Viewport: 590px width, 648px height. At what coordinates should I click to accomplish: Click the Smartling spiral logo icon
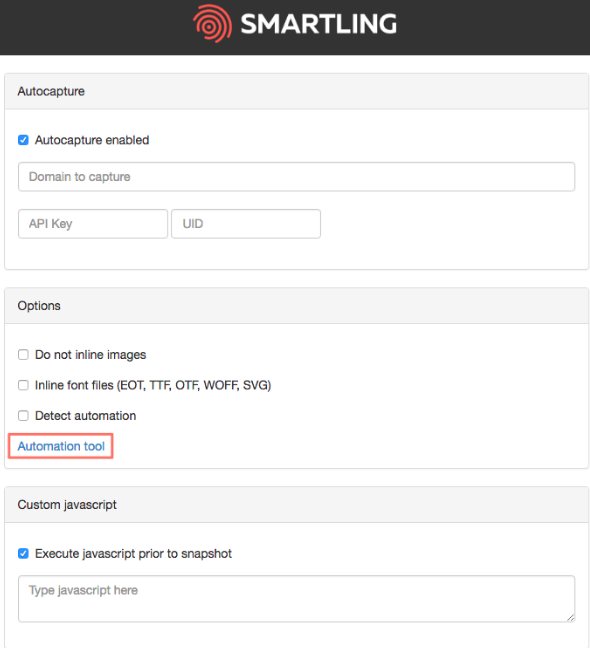tap(212, 24)
